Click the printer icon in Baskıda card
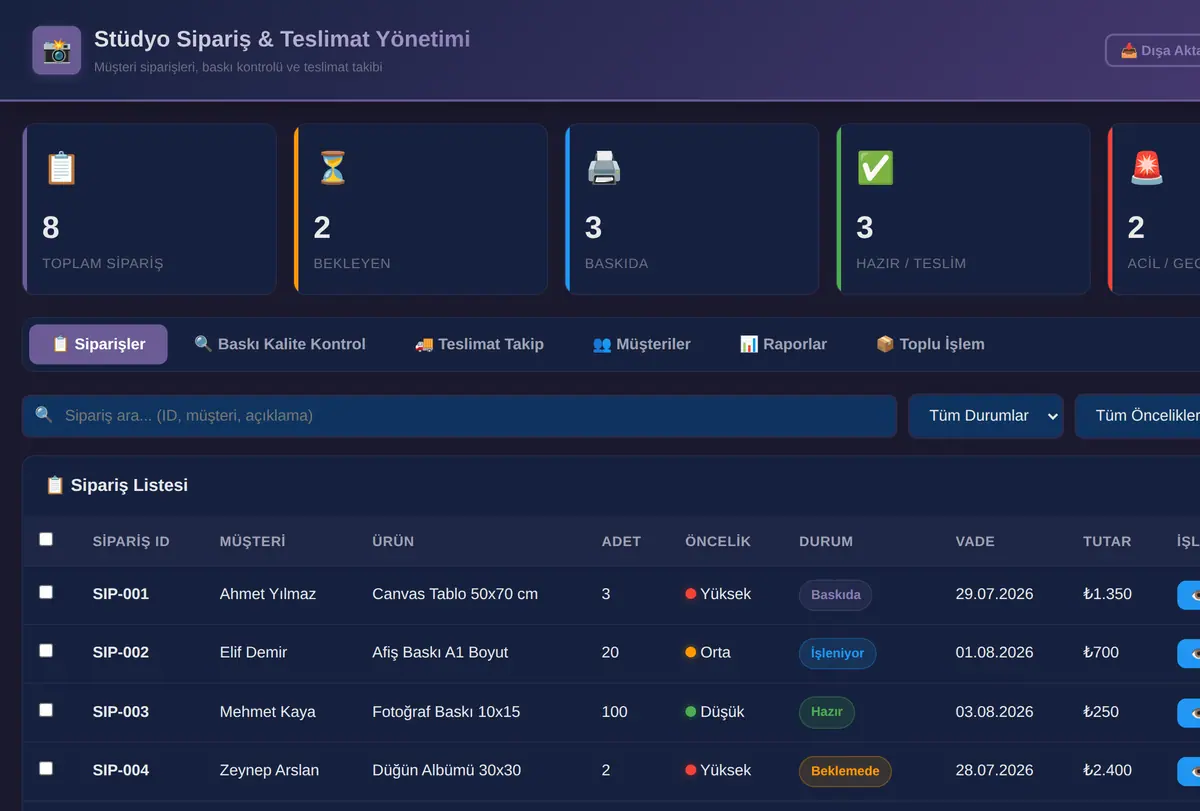Viewport: 1200px width, 811px height. pyautogui.click(x=604, y=167)
